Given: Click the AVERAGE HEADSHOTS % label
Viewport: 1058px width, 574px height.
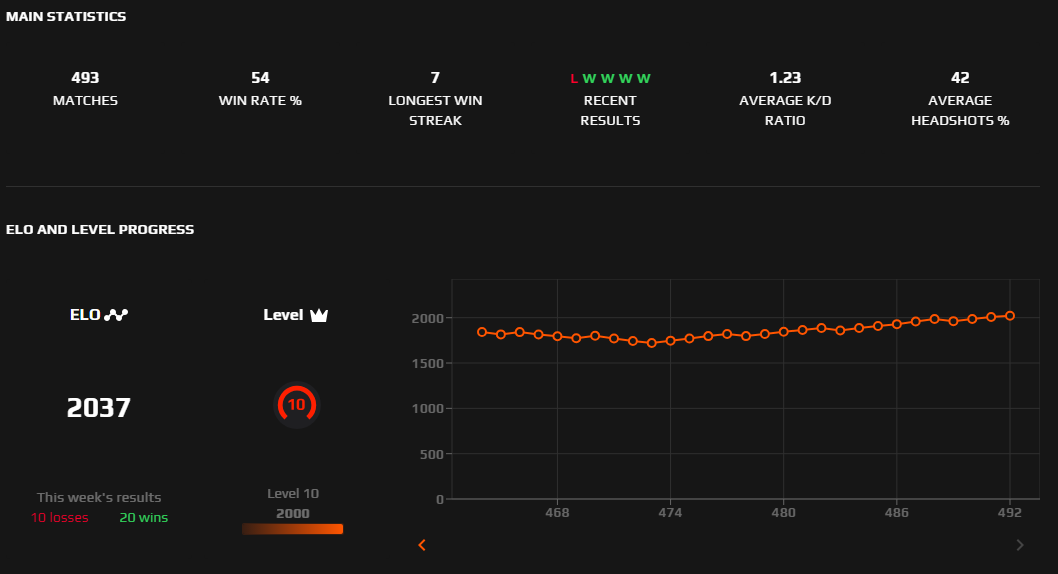Looking at the screenshot, I should tap(960, 111).
